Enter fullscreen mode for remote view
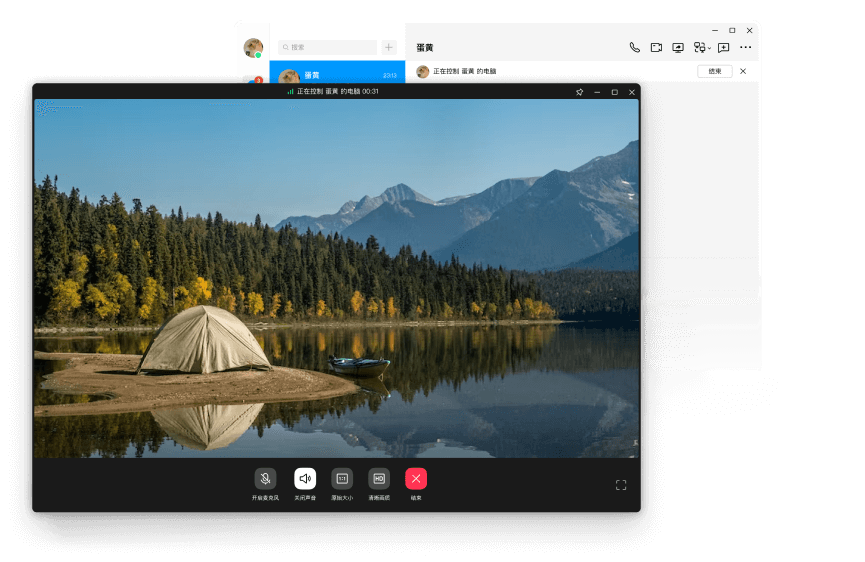Image resolution: width=865 pixels, height=562 pixels. pos(621,485)
